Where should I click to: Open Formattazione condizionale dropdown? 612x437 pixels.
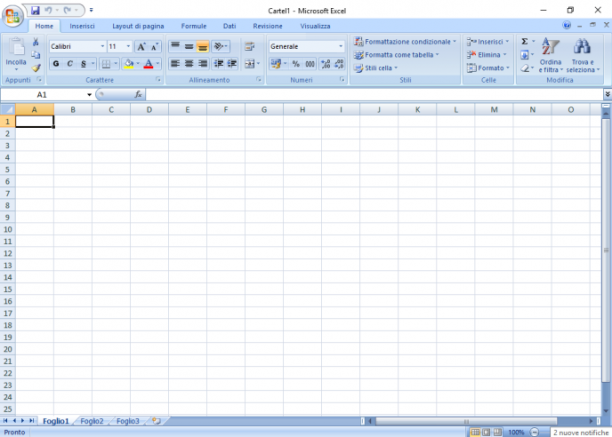pyautogui.click(x=405, y=41)
